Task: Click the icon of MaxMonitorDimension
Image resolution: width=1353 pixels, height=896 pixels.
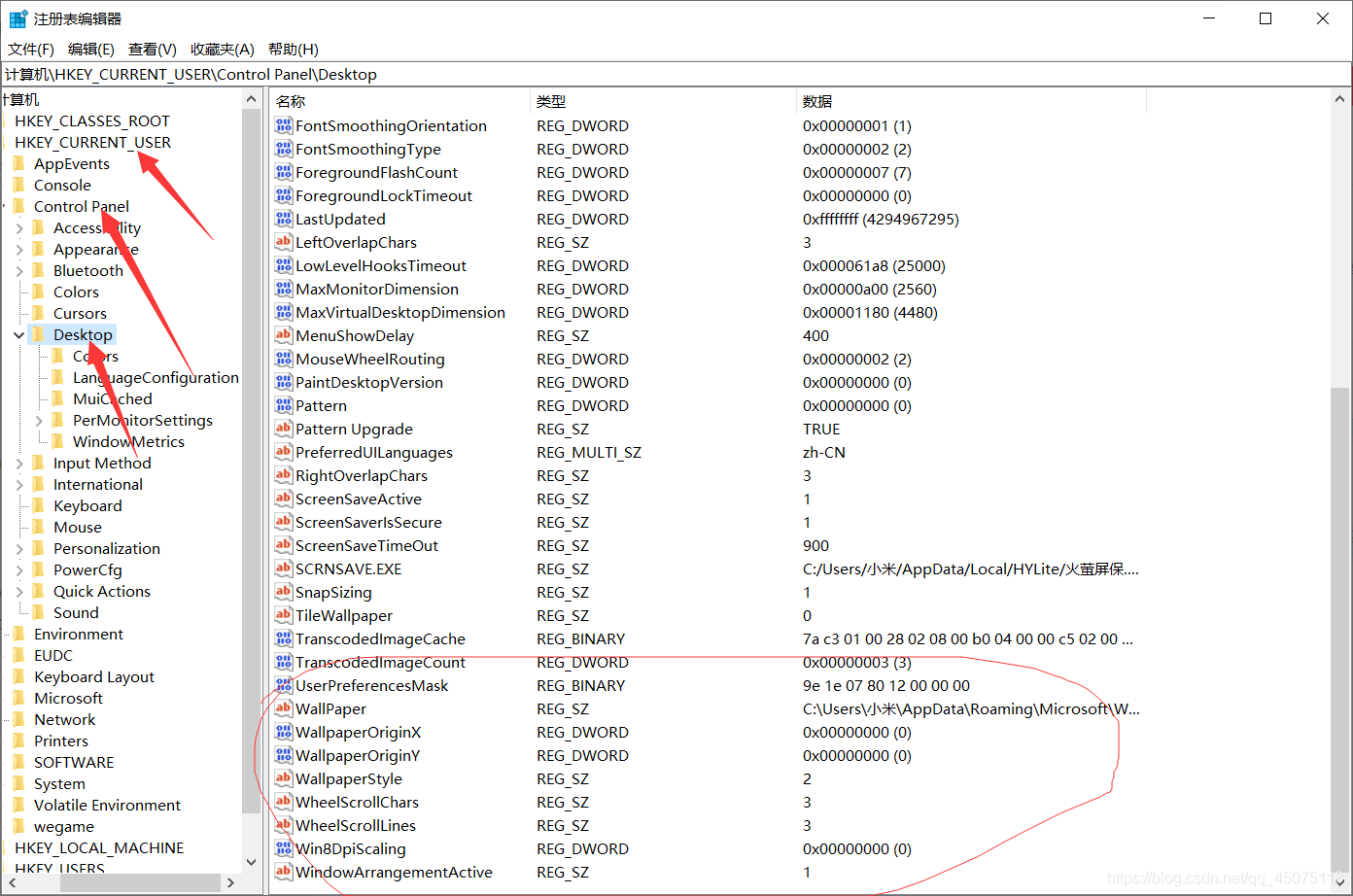Action: tap(284, 289)
